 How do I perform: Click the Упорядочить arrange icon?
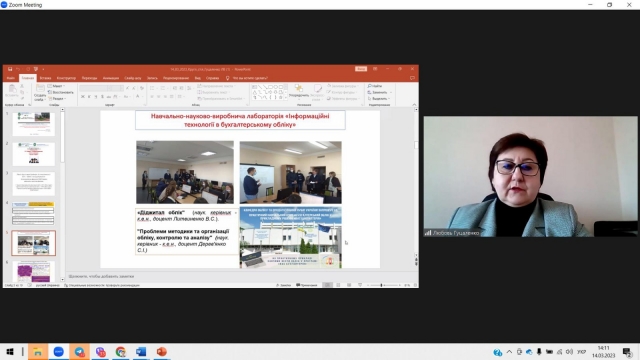pos(299,91)
